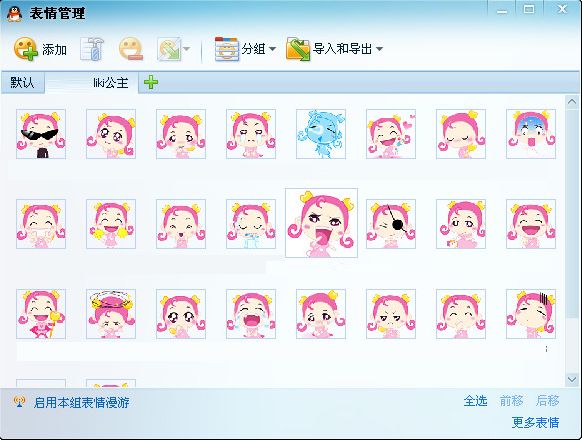Click the move-to-group arrow icon

pos(169,49)
